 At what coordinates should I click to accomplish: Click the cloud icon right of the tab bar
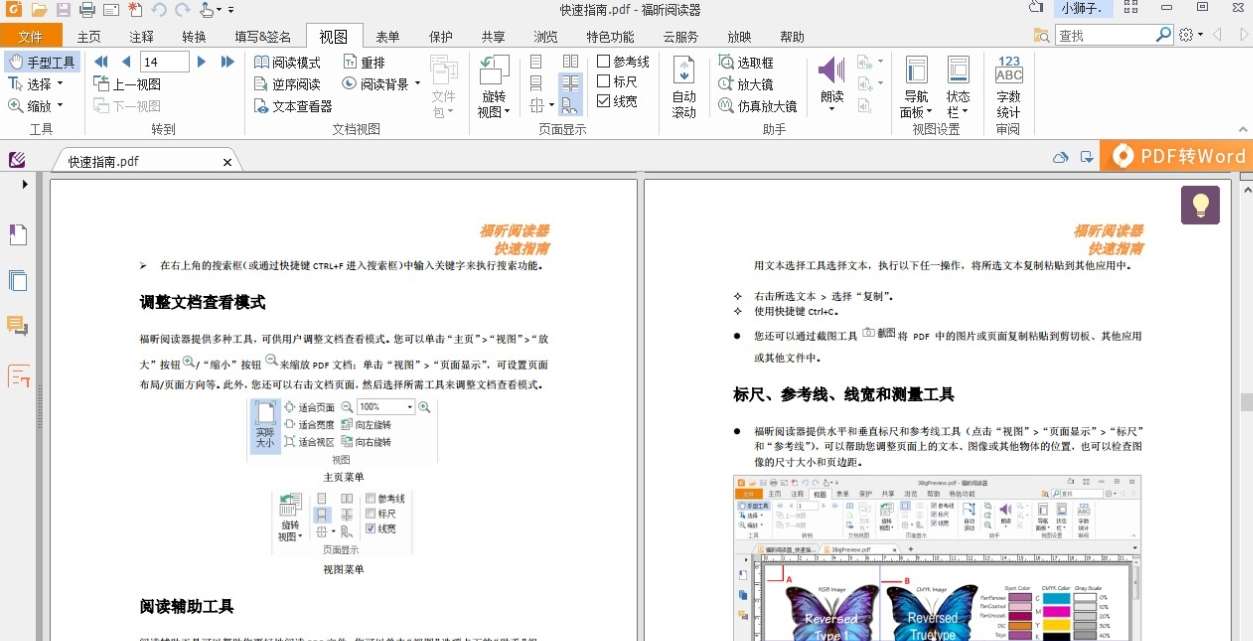1061,157
